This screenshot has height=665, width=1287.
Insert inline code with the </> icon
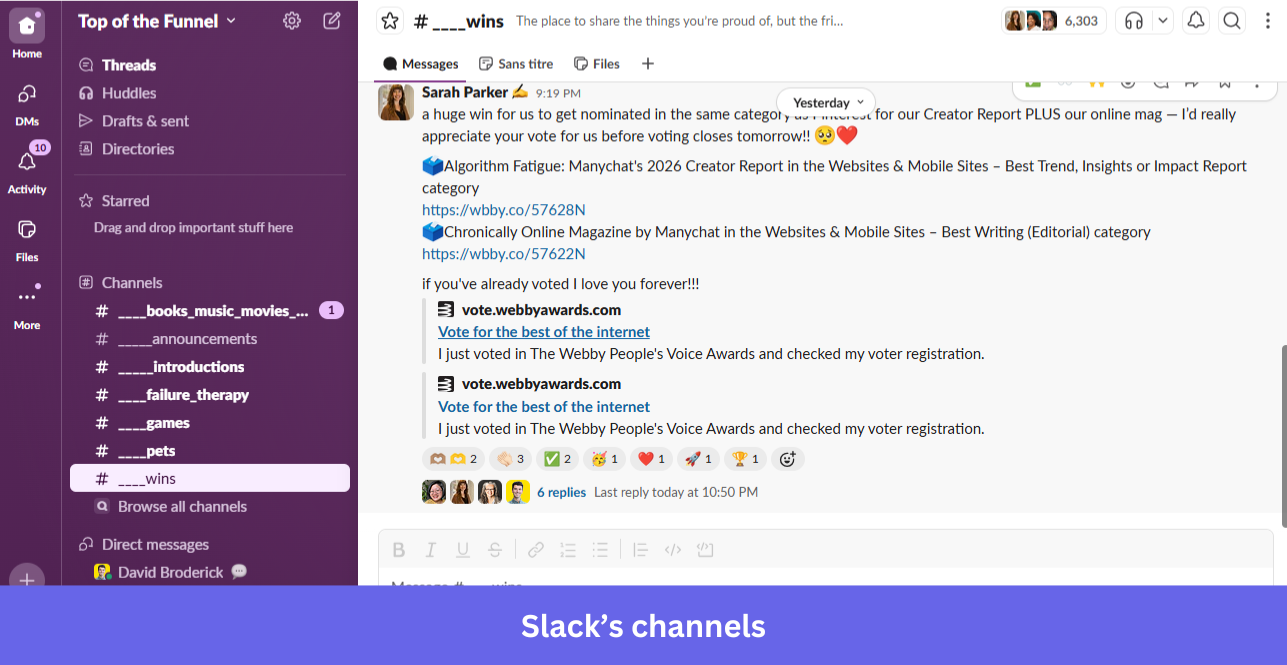coord(673,549)
